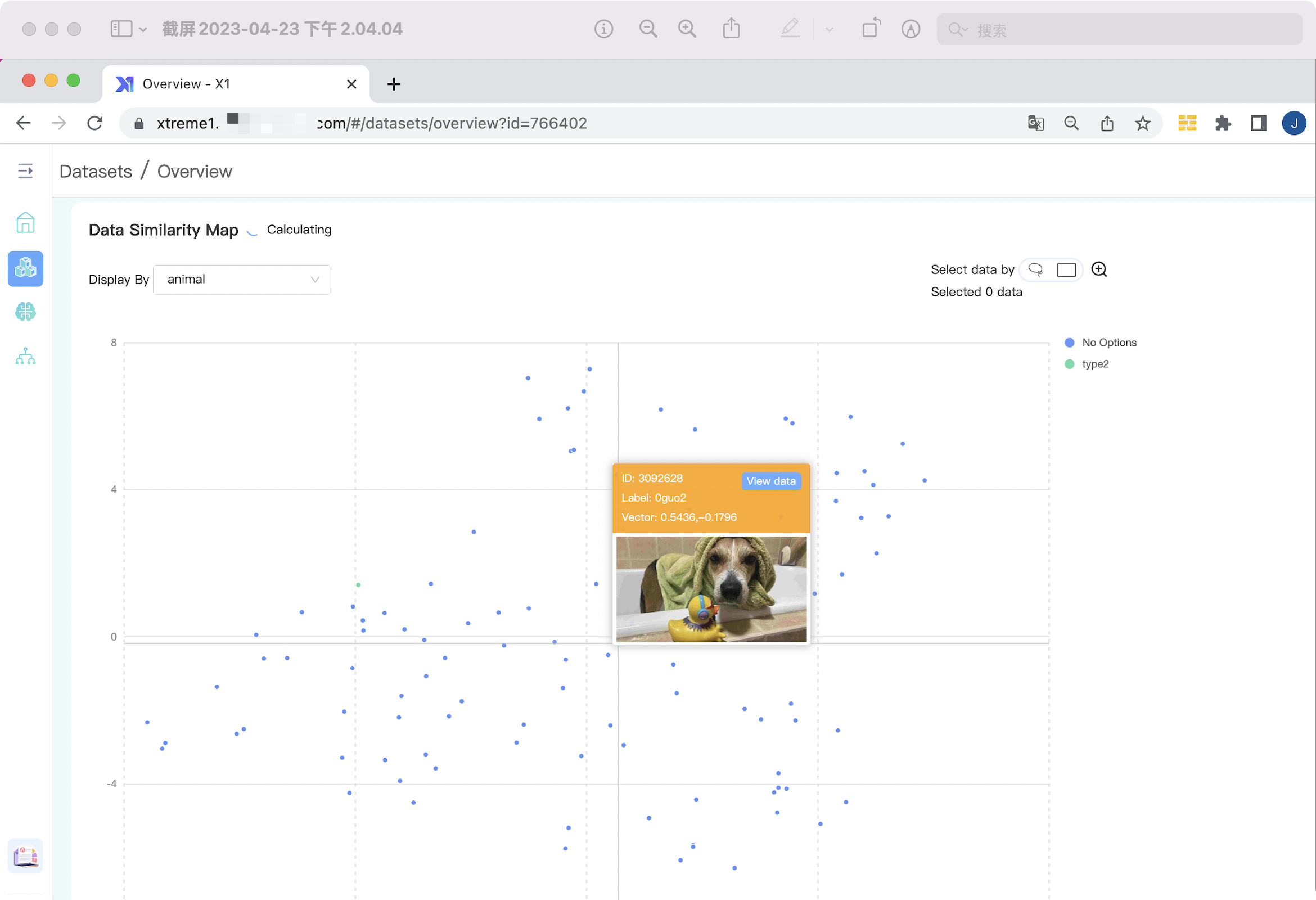Viewport: 1316px width, 900px height.
Task: Click the home icon in left sidebar
Action: 25,223
